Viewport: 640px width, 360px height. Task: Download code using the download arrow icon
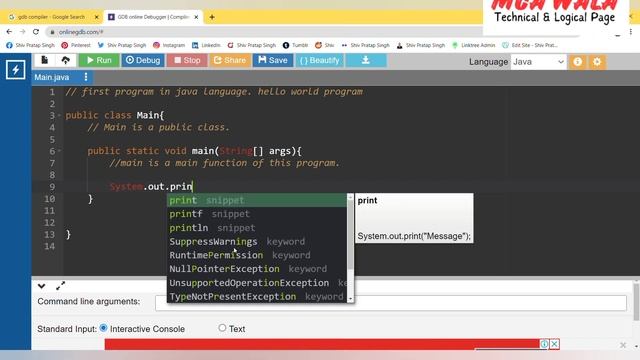pyautogui.click(x=366, y=60)
